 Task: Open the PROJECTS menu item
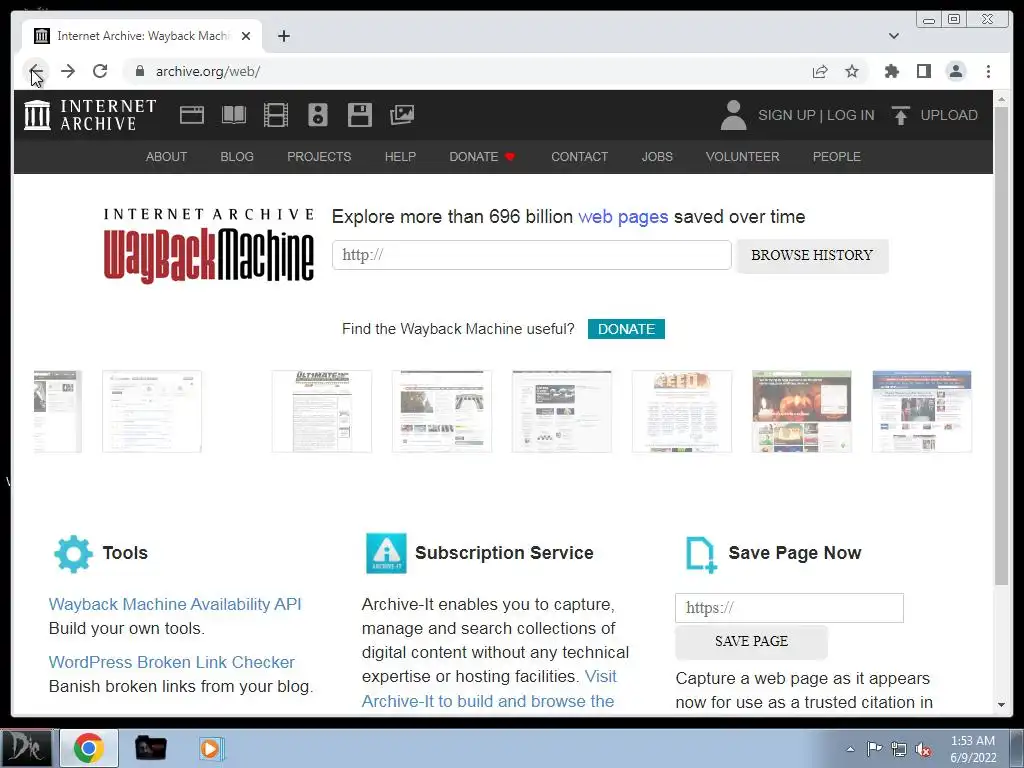[319, 157]
